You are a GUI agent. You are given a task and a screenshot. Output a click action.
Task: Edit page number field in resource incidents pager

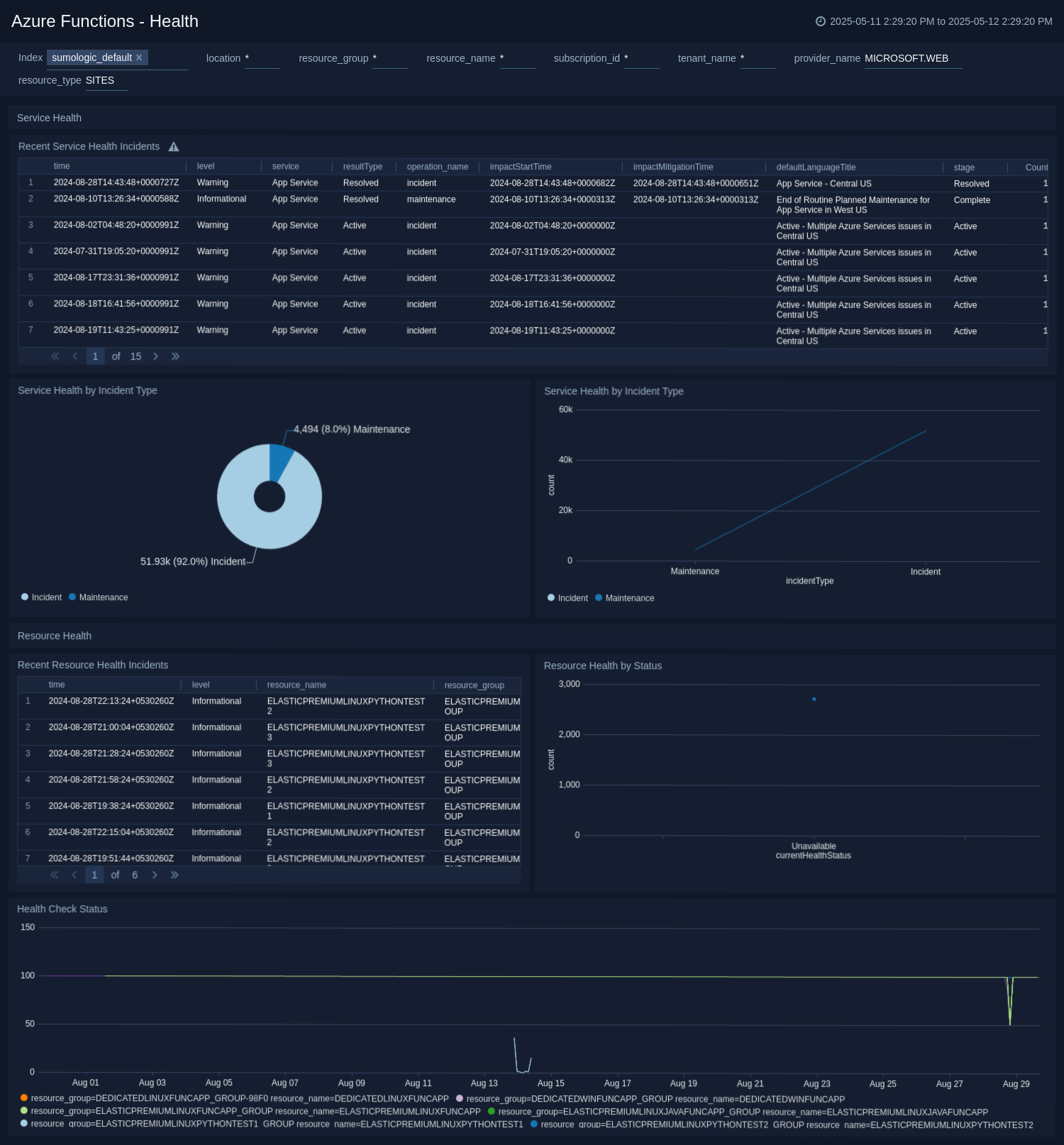coord(94,875)
